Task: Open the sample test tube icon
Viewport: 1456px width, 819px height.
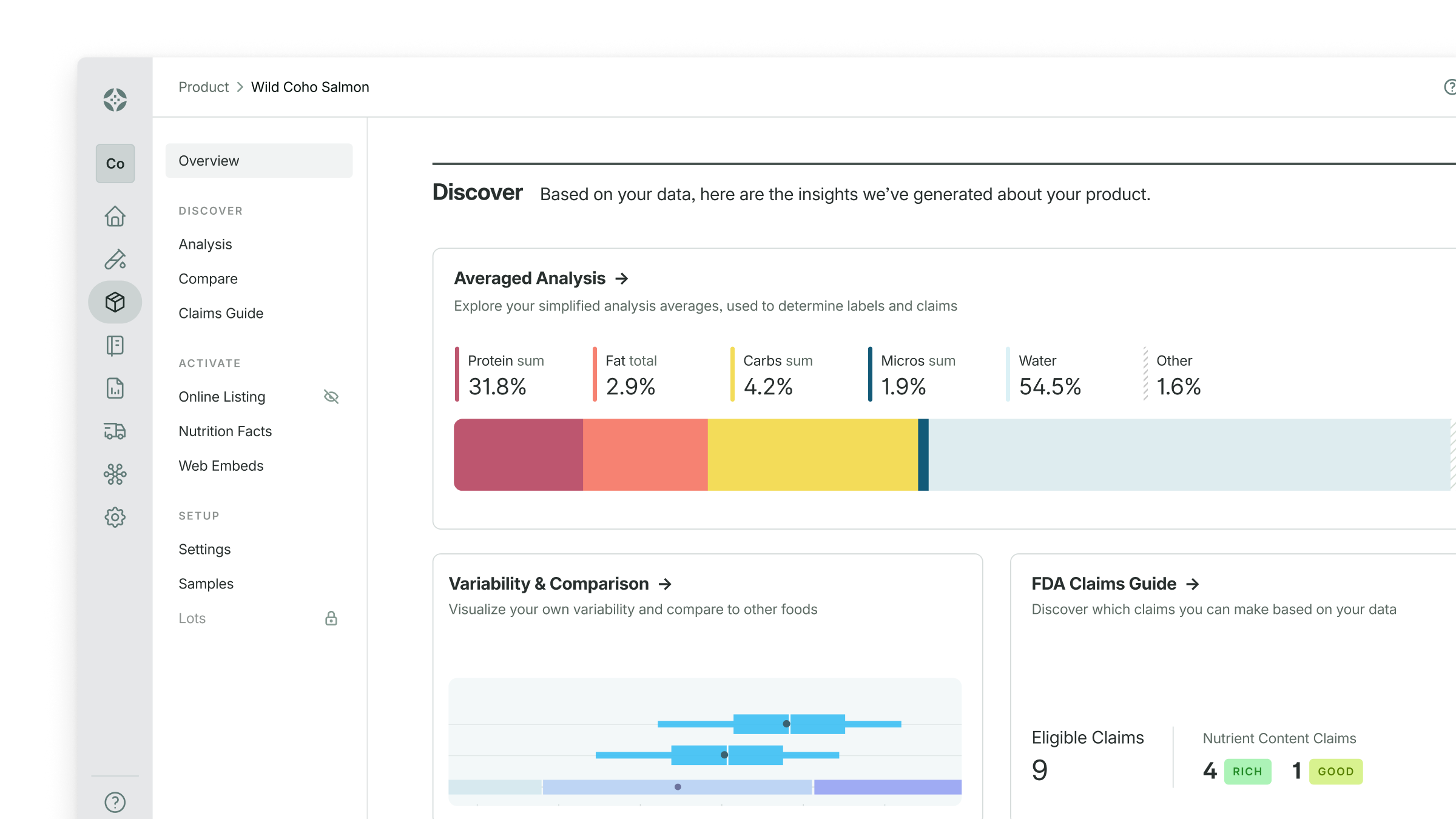Action: coord(115,259)
